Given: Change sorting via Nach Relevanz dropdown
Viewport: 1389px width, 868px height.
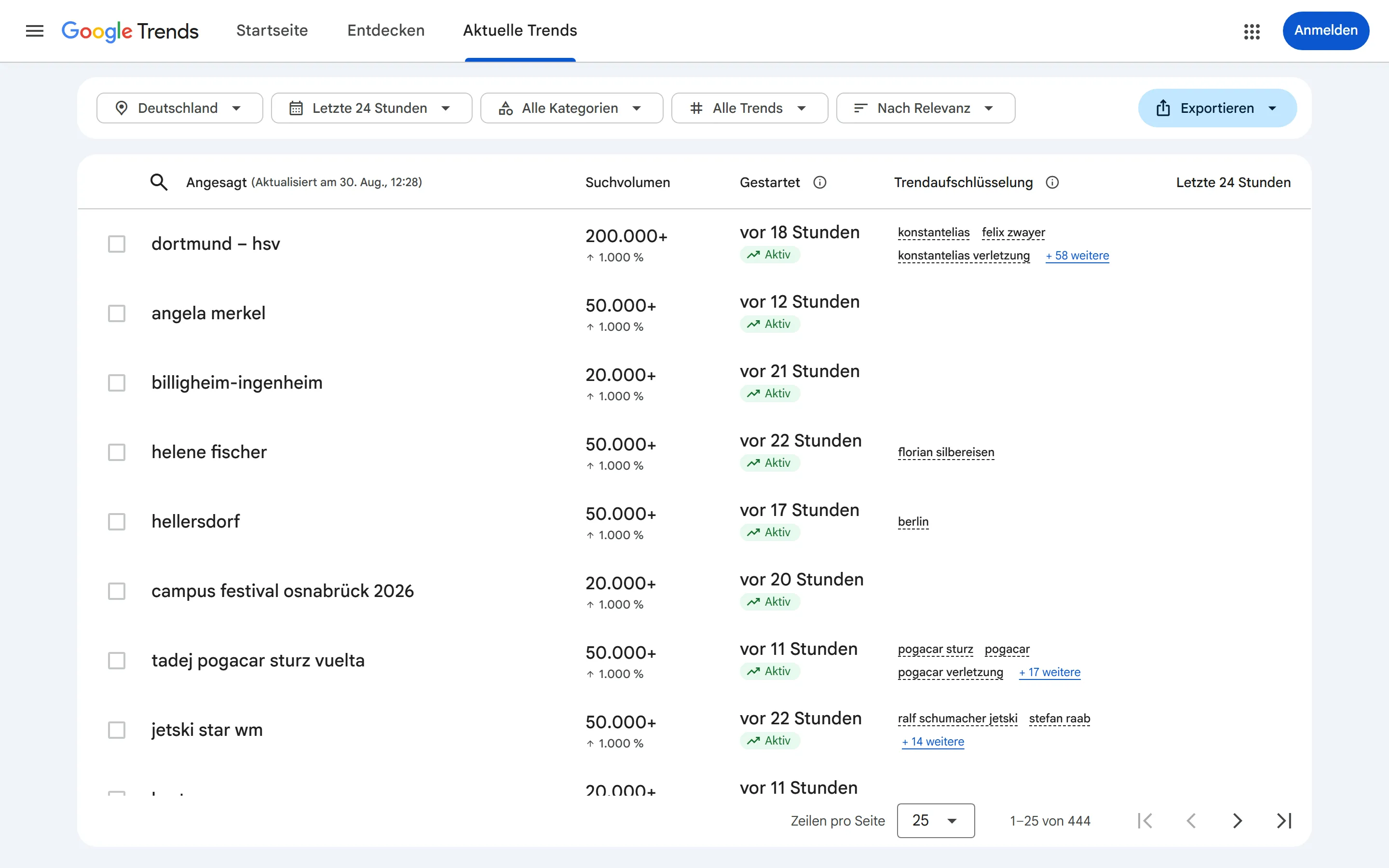Looking at the screenshot, I should point(925,108).
